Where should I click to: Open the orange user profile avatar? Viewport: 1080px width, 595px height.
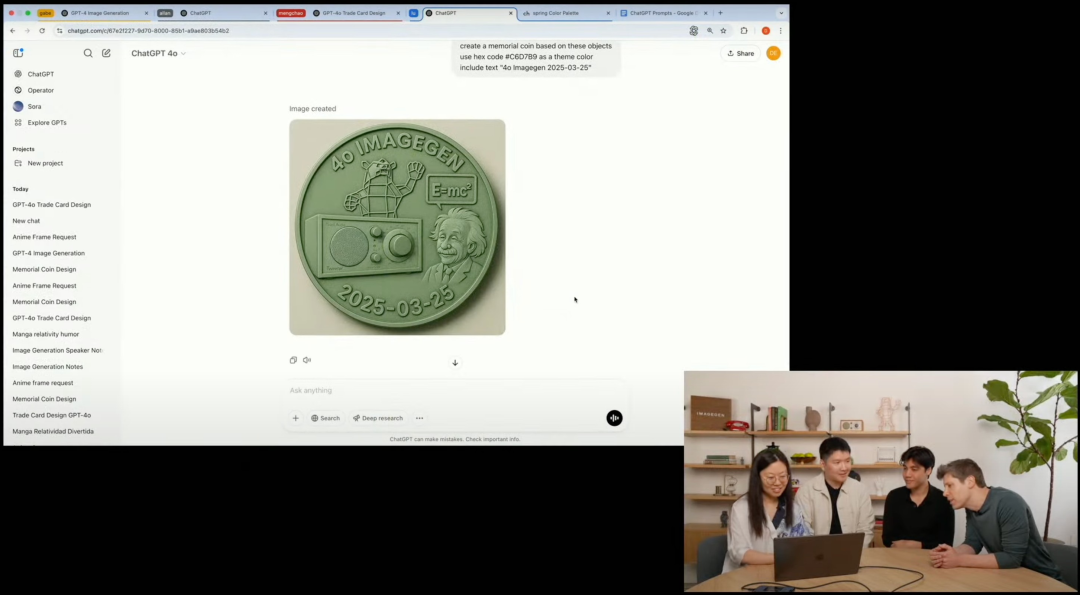click(x=773, y=53)
